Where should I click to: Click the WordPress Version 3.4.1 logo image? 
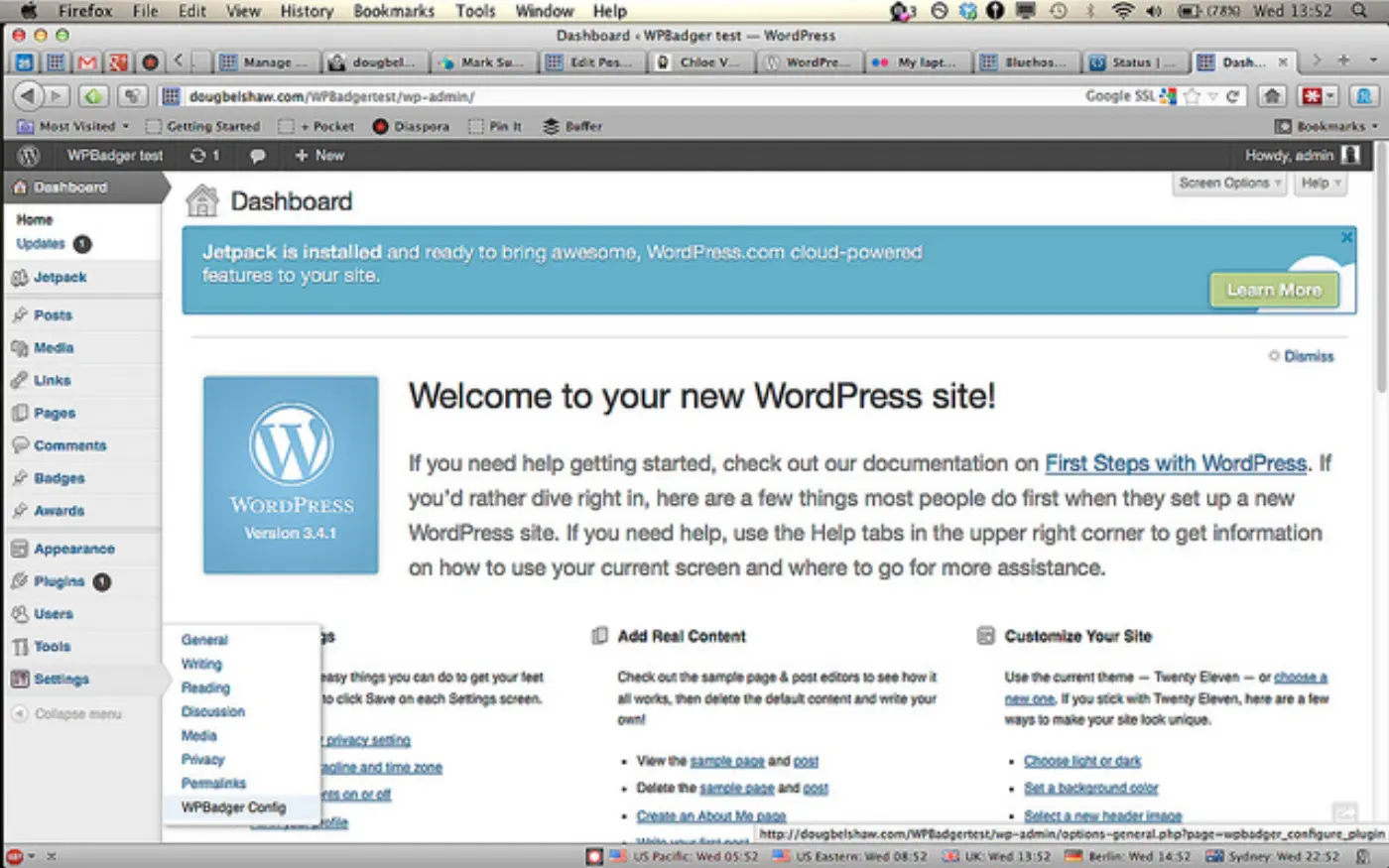(291, 474)
